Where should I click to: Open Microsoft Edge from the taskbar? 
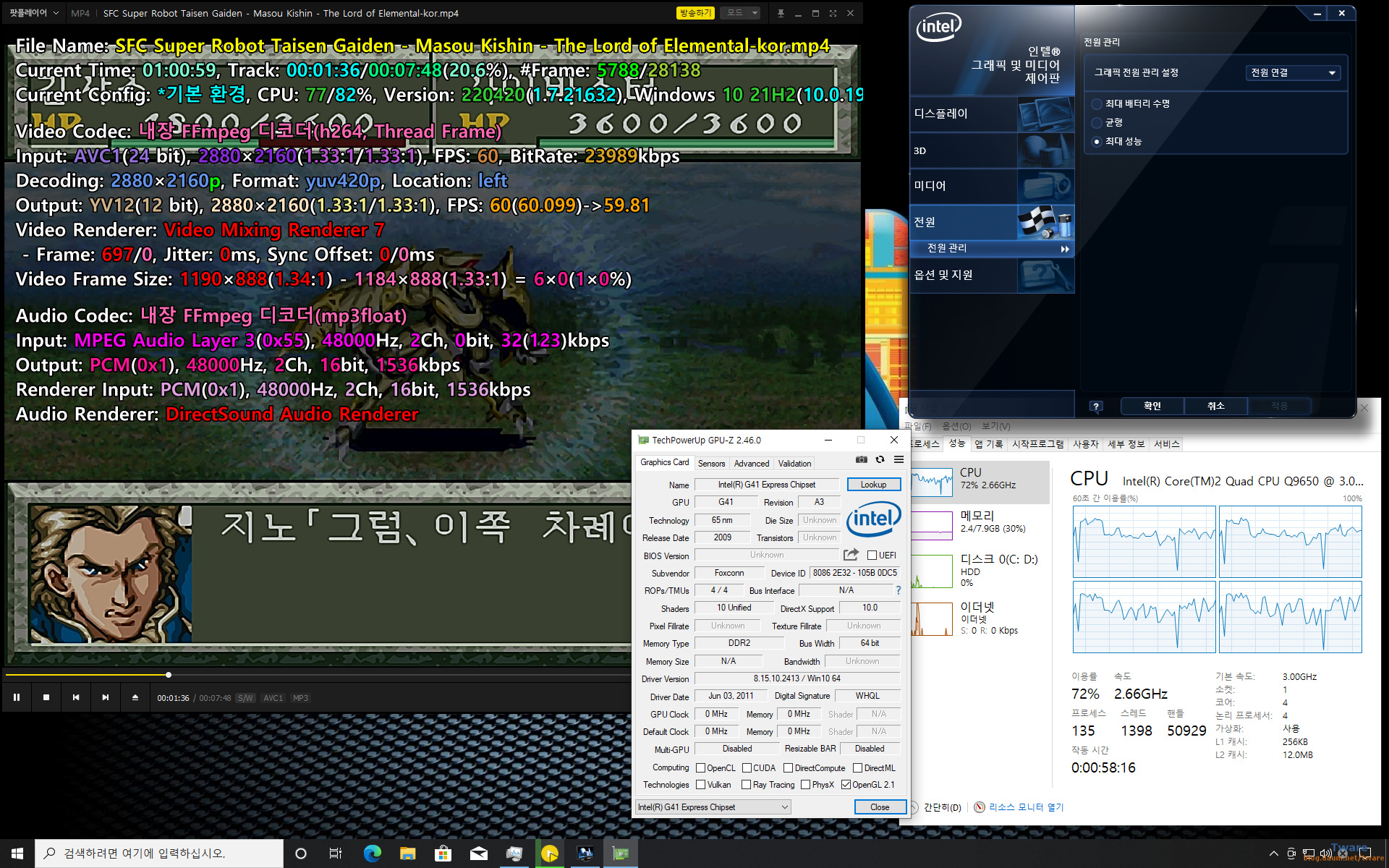372,854
